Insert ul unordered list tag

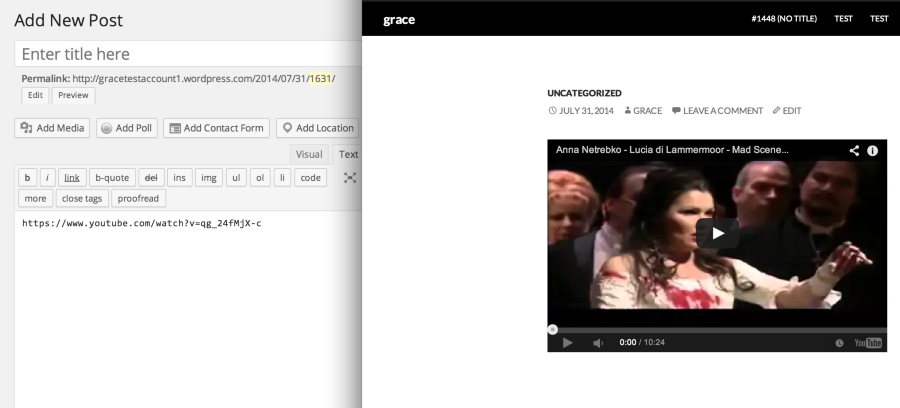point(236,177)
